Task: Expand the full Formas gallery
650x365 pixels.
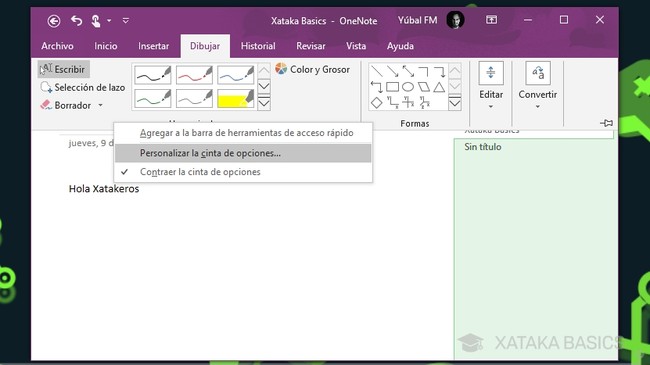Action: tap(455, 102)
